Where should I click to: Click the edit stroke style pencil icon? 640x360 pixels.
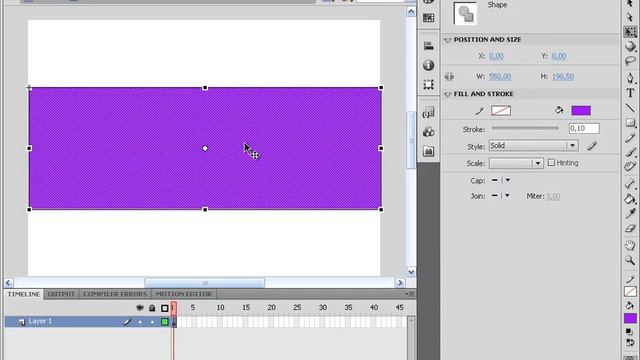(x=592, y=146)
